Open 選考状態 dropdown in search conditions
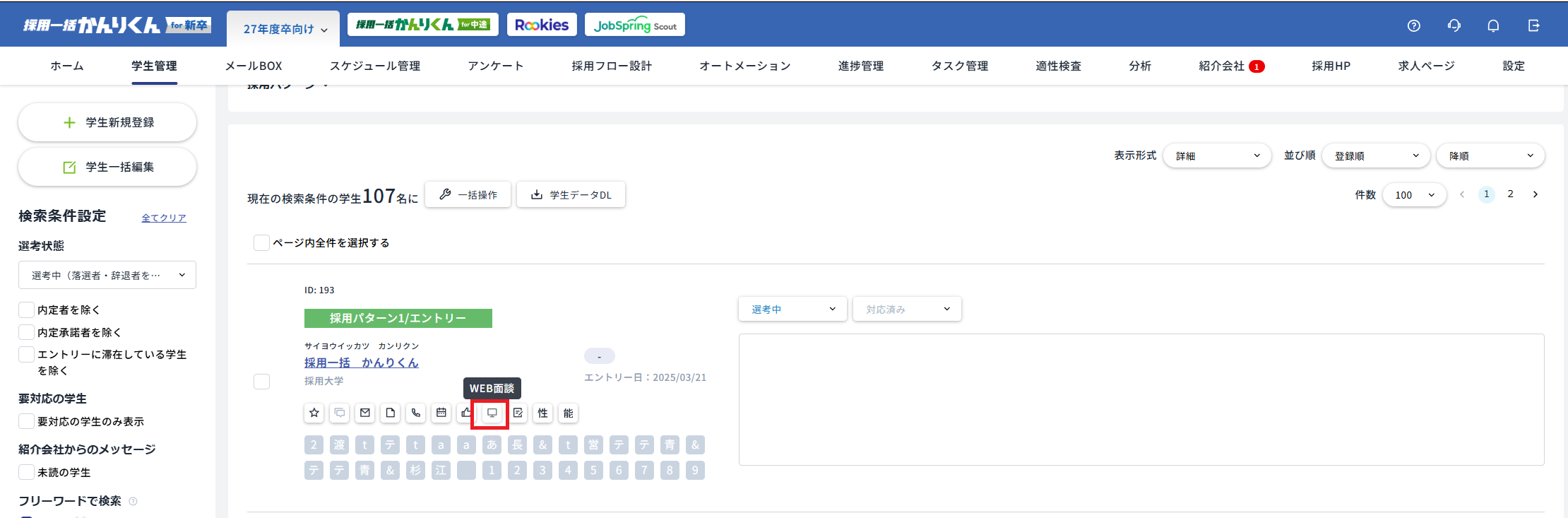Image resolution: width=1568 pixels, height=518 pixels. 107,275
